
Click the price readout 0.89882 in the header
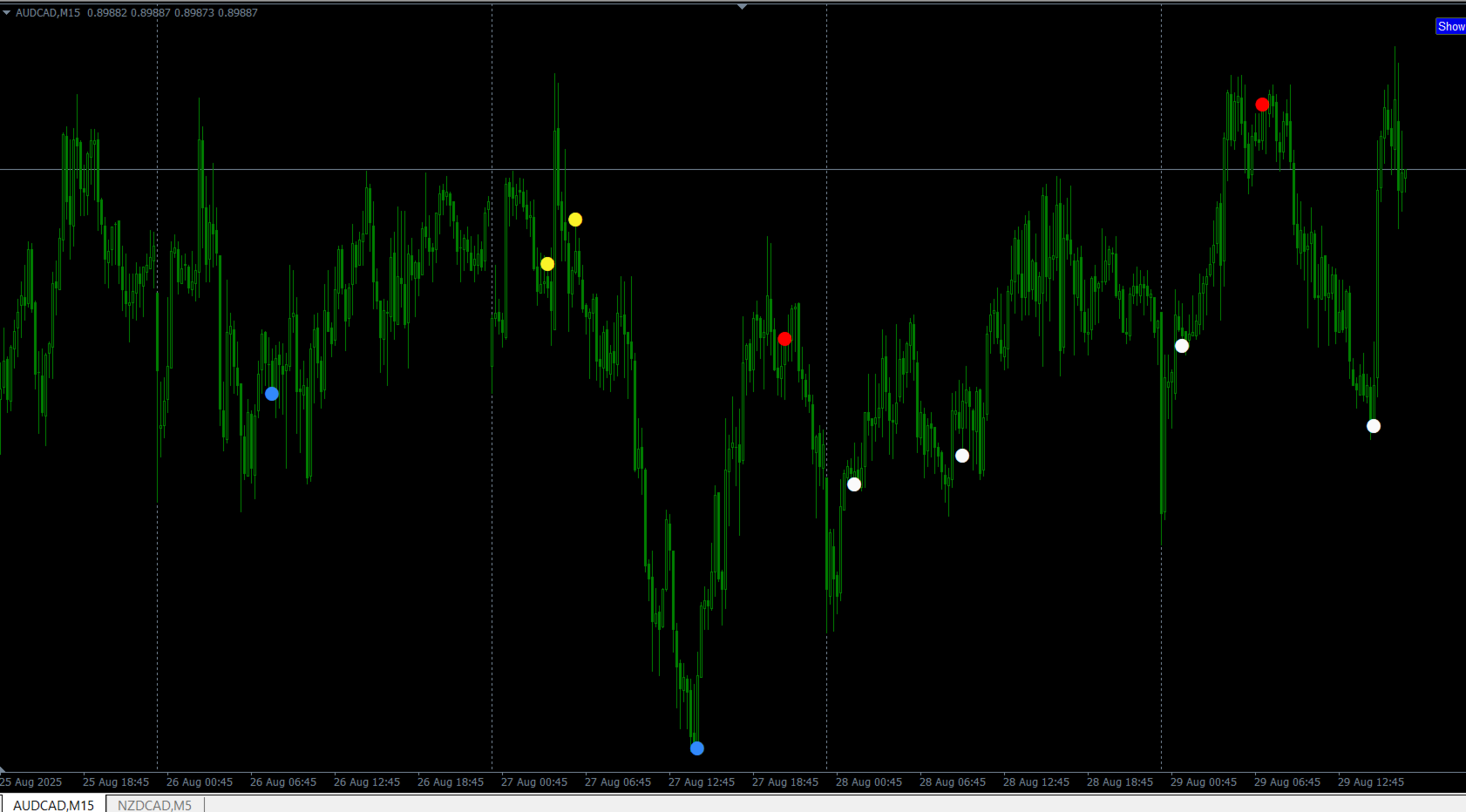[106, 13]
